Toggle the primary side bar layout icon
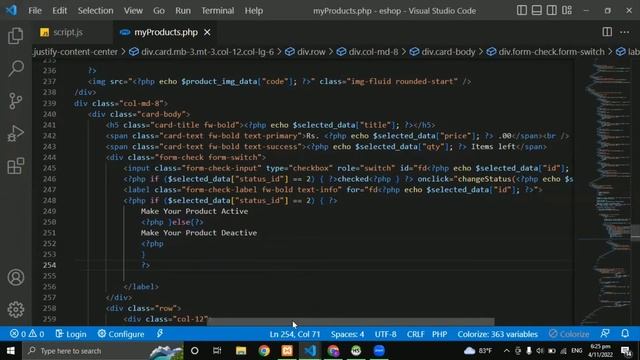The image size is (640, 360). (x=522, y=10)
